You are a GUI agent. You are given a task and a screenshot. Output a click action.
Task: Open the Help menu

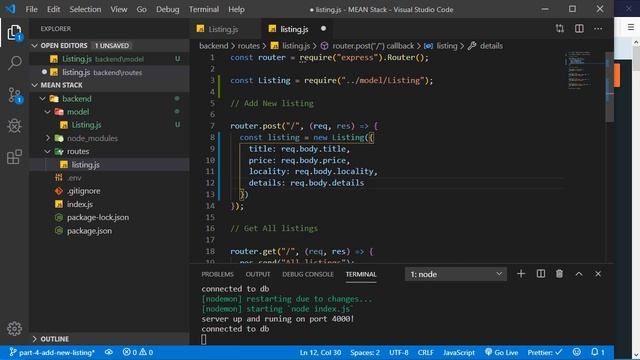(x=236, y=9)
